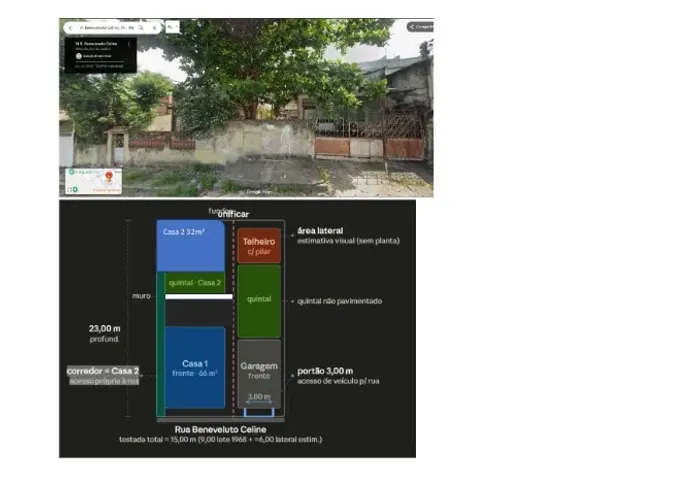The width and height of the screenshot is (700, 495).
Task: Click the 'Rua Beneveluto Celine' street name
Action: click(x=221, y=429)
